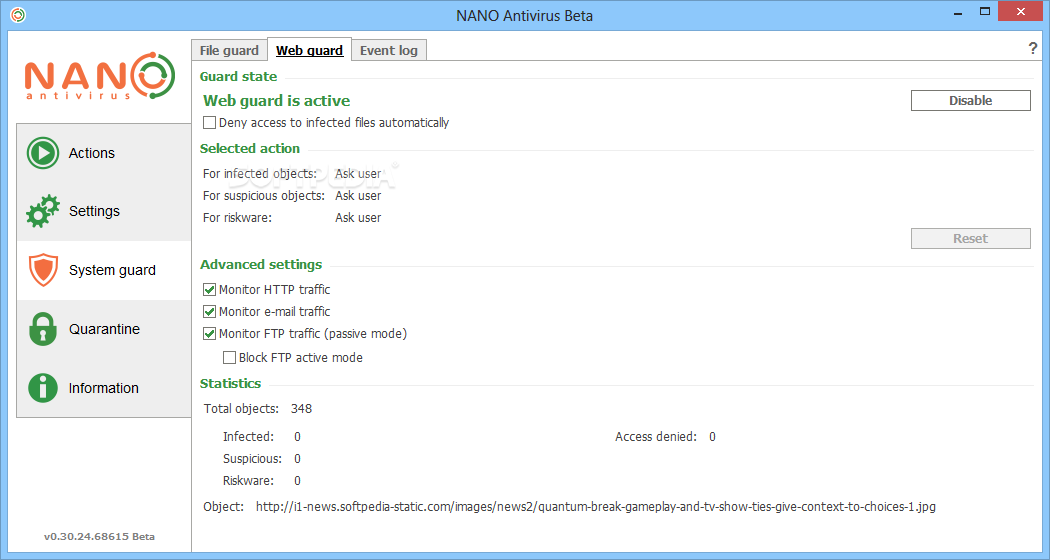Click the Guard state heading
This screenshot has width=1050, height=560.
pos(238,76)
